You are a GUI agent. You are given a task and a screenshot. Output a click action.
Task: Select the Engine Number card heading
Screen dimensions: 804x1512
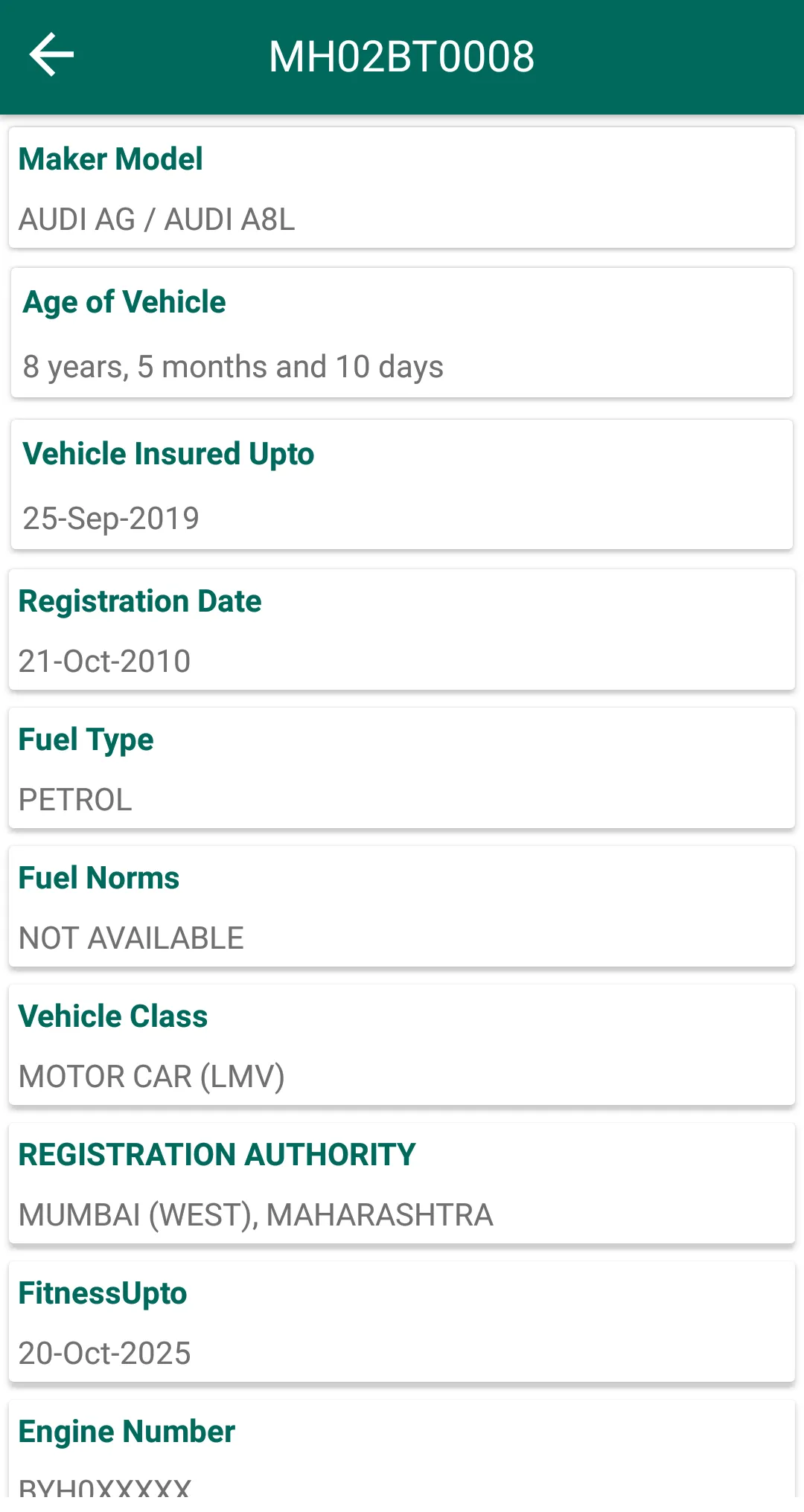[x=127, y=1432]
